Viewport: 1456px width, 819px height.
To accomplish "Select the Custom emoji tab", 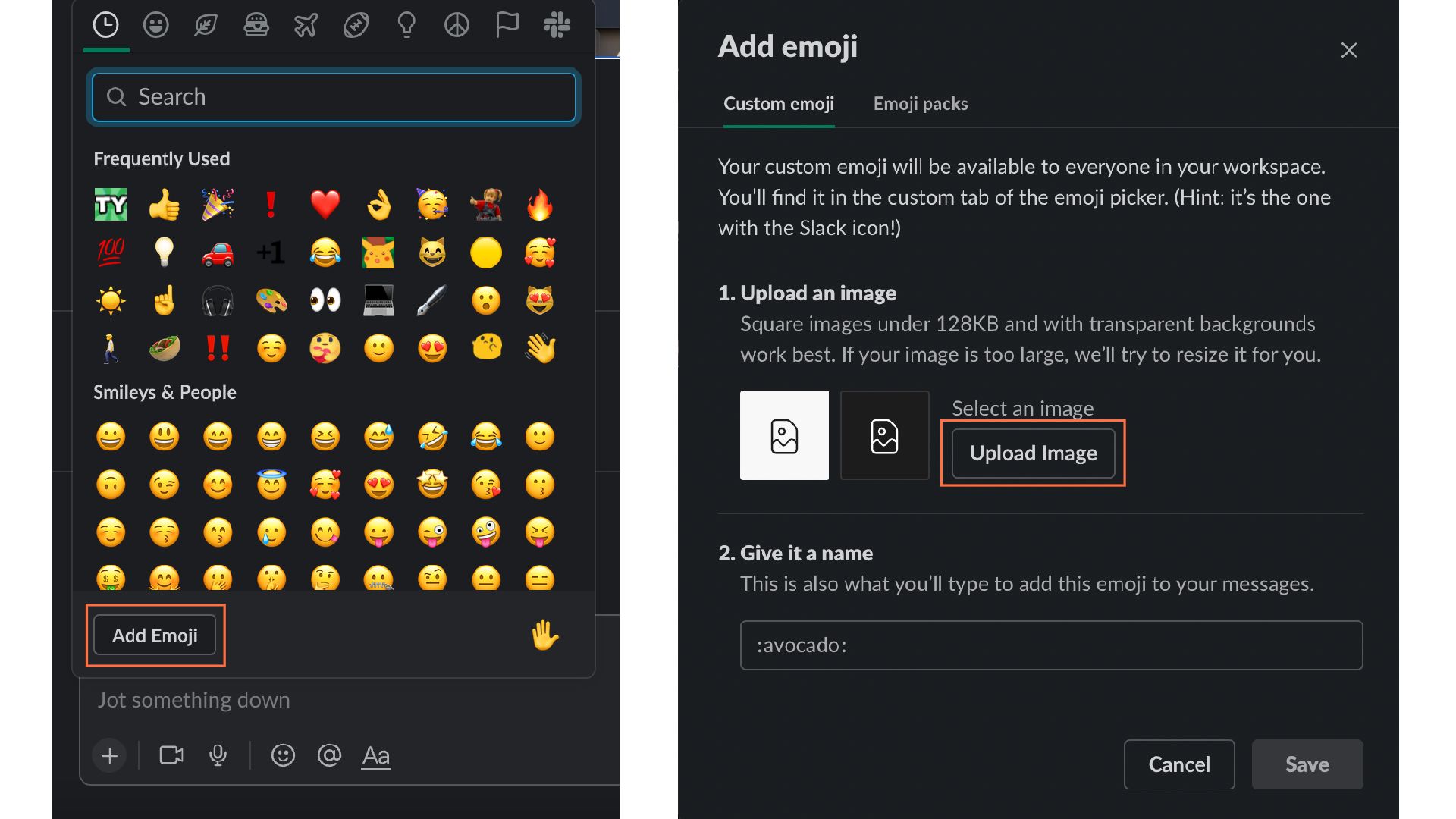I will (778, 104).
